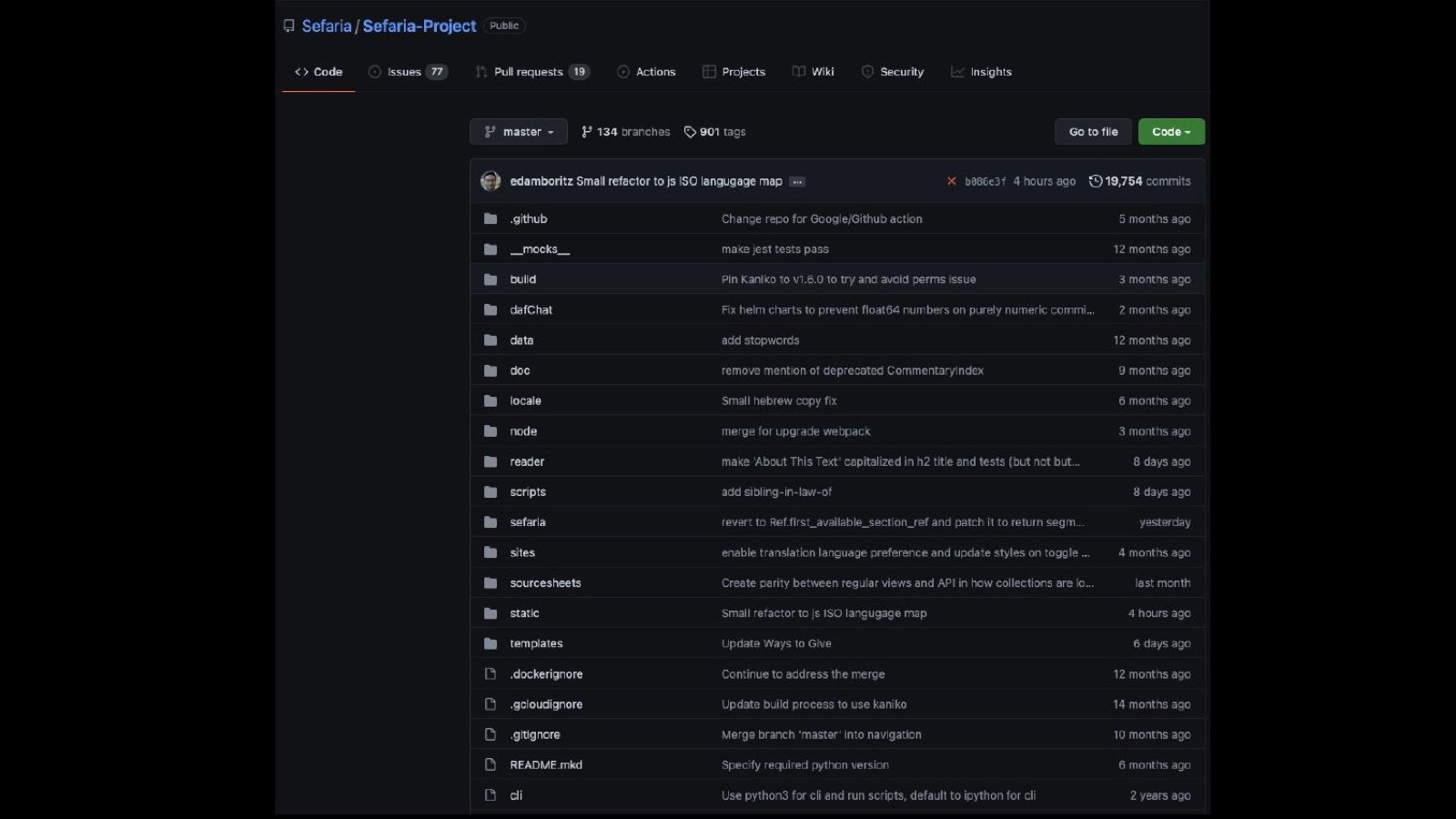Click 'Small refactor to js ISO' latest commit title
This screenshot has width=1456, height=819.
pyautogui.click(x=679, y=181)
